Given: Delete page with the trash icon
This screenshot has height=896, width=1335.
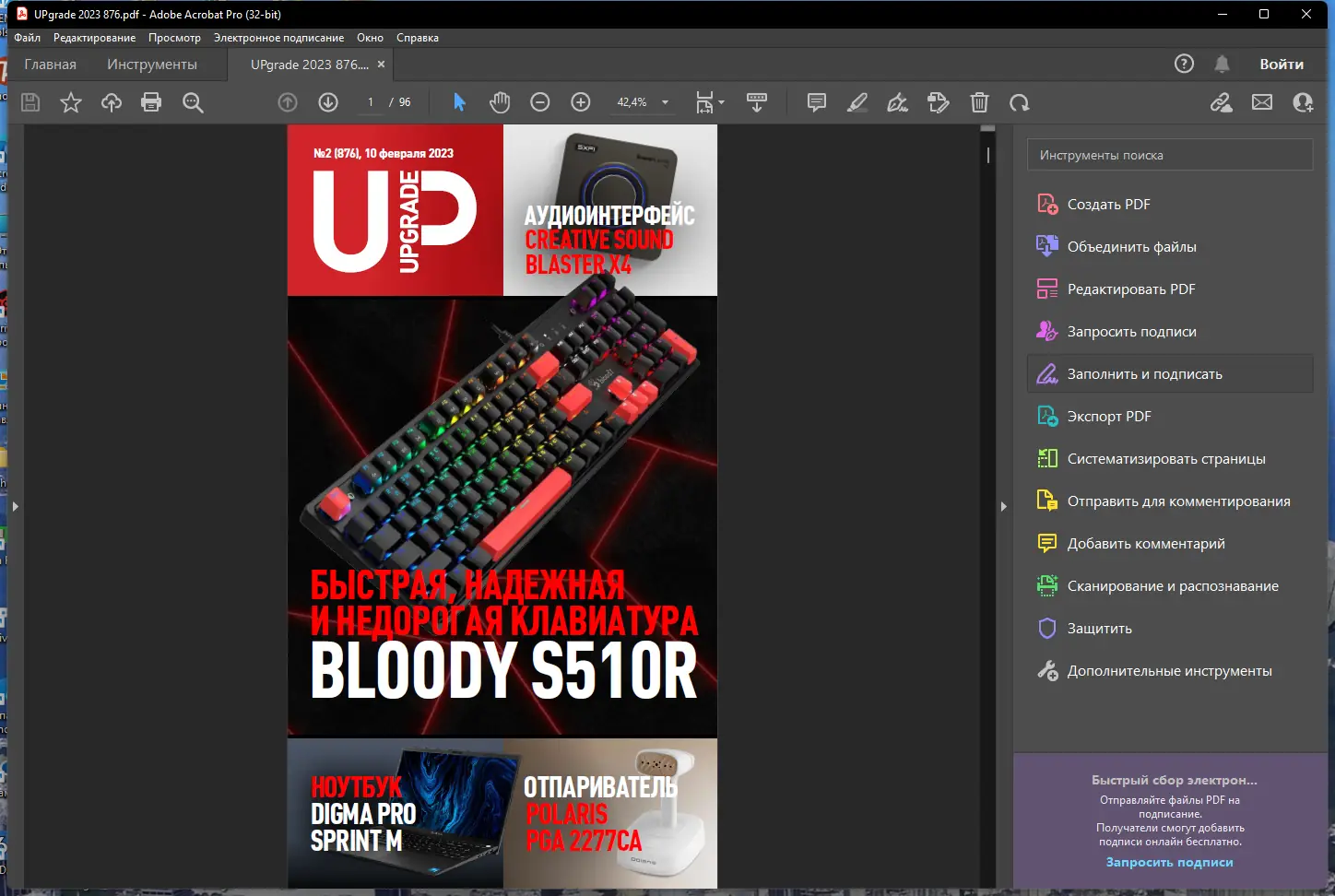Looking at the screenshot, I should click(979, 102).
